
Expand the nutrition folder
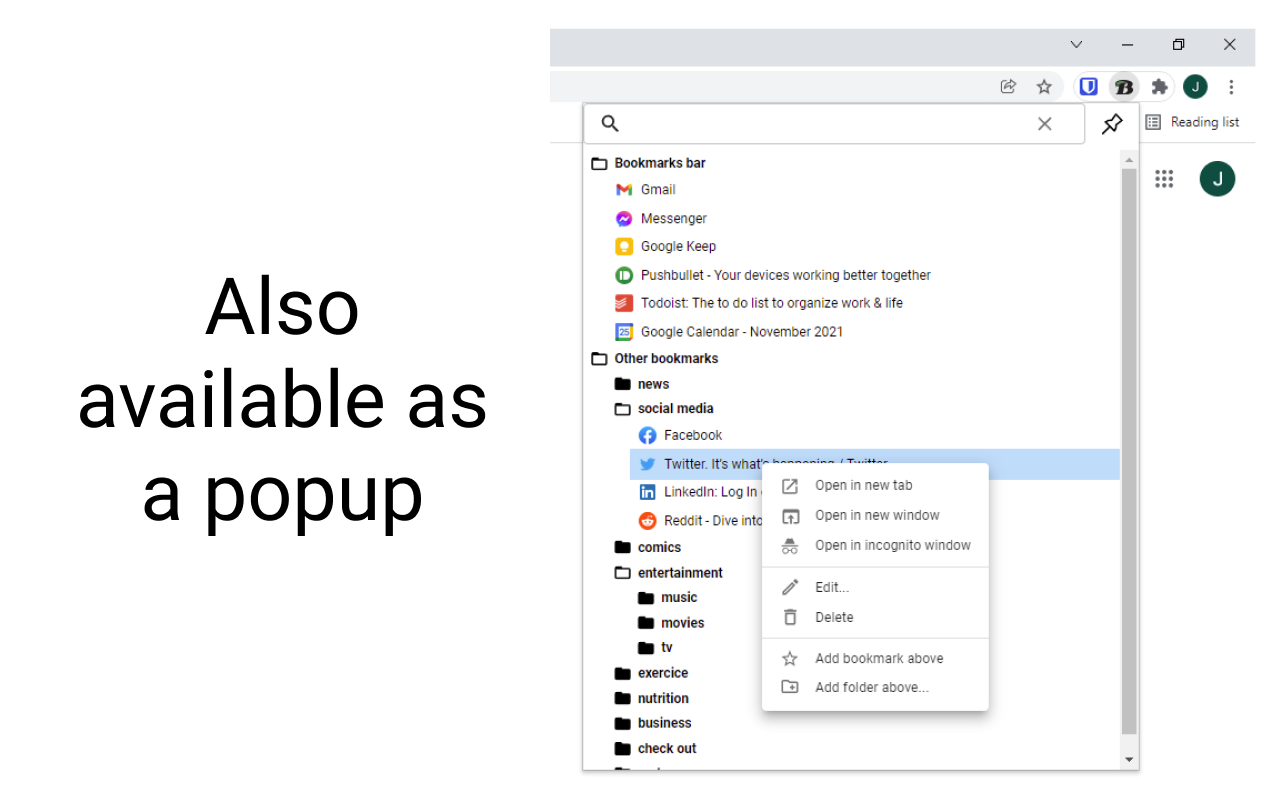pyautogui.click(x=651, y=698)
